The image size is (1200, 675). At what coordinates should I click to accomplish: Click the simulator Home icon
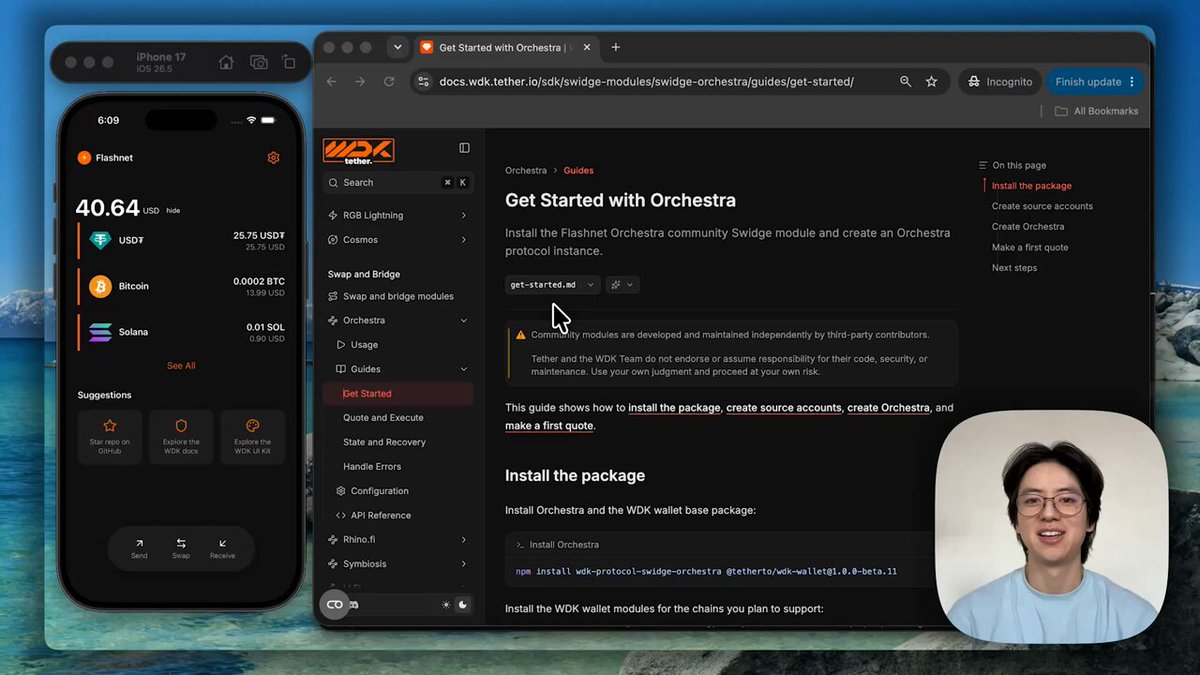pyautogui.click(x=226, y=62)
